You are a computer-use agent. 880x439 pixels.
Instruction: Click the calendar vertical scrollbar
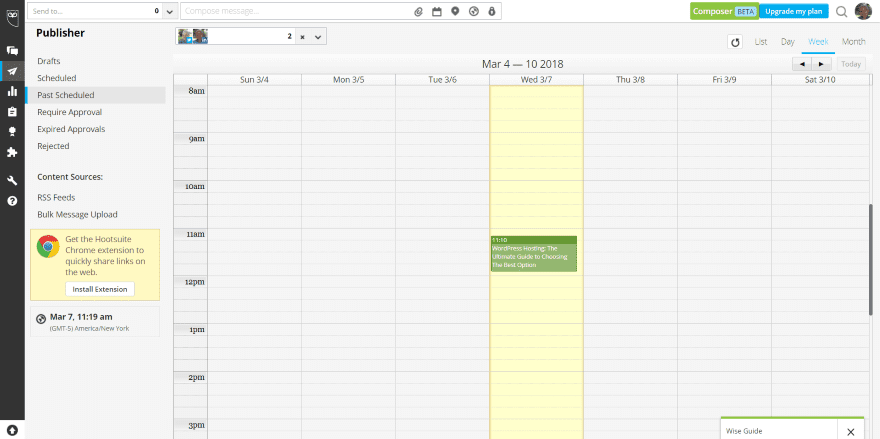870,259
